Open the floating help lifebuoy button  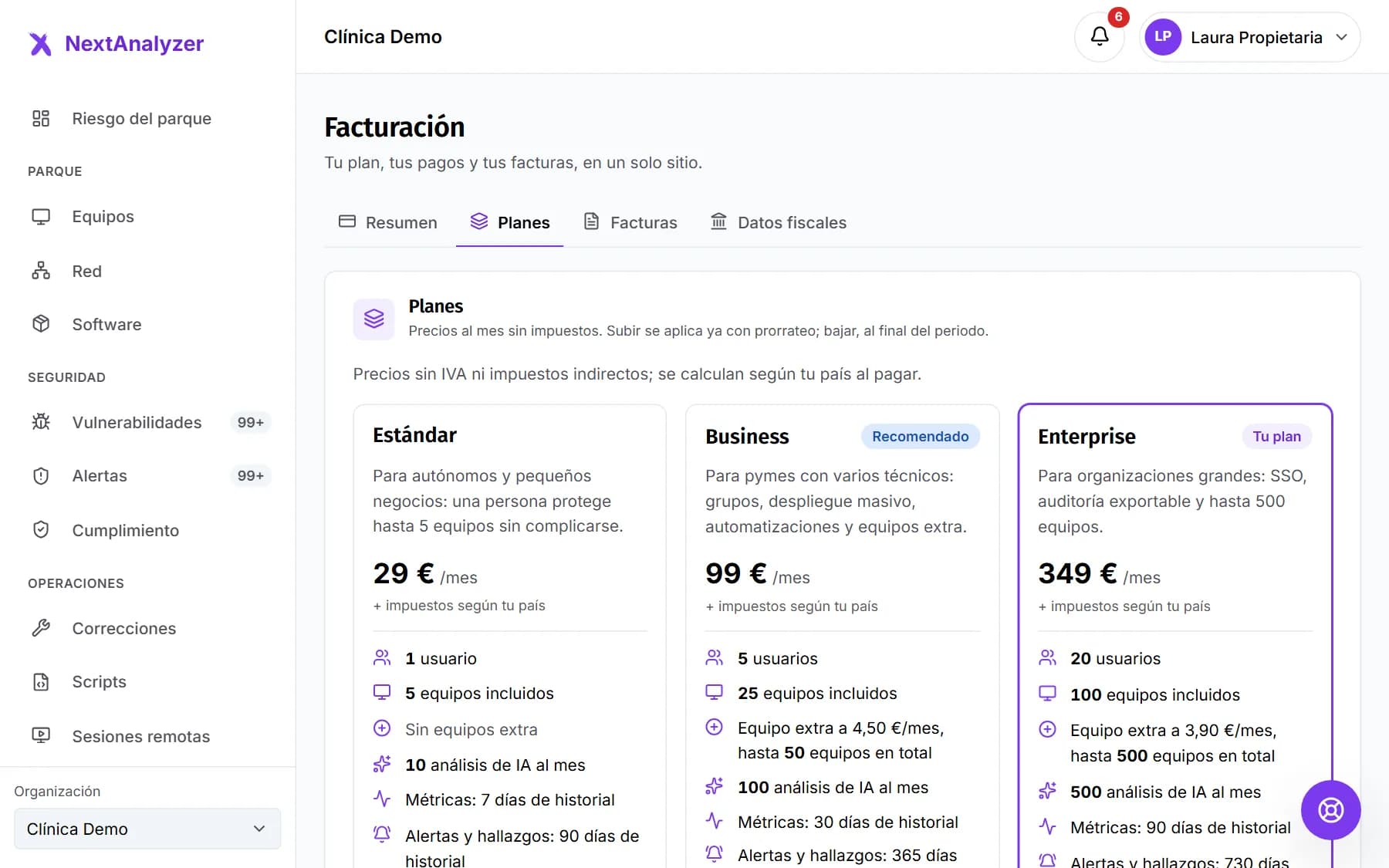click(x=1330, y=810)
